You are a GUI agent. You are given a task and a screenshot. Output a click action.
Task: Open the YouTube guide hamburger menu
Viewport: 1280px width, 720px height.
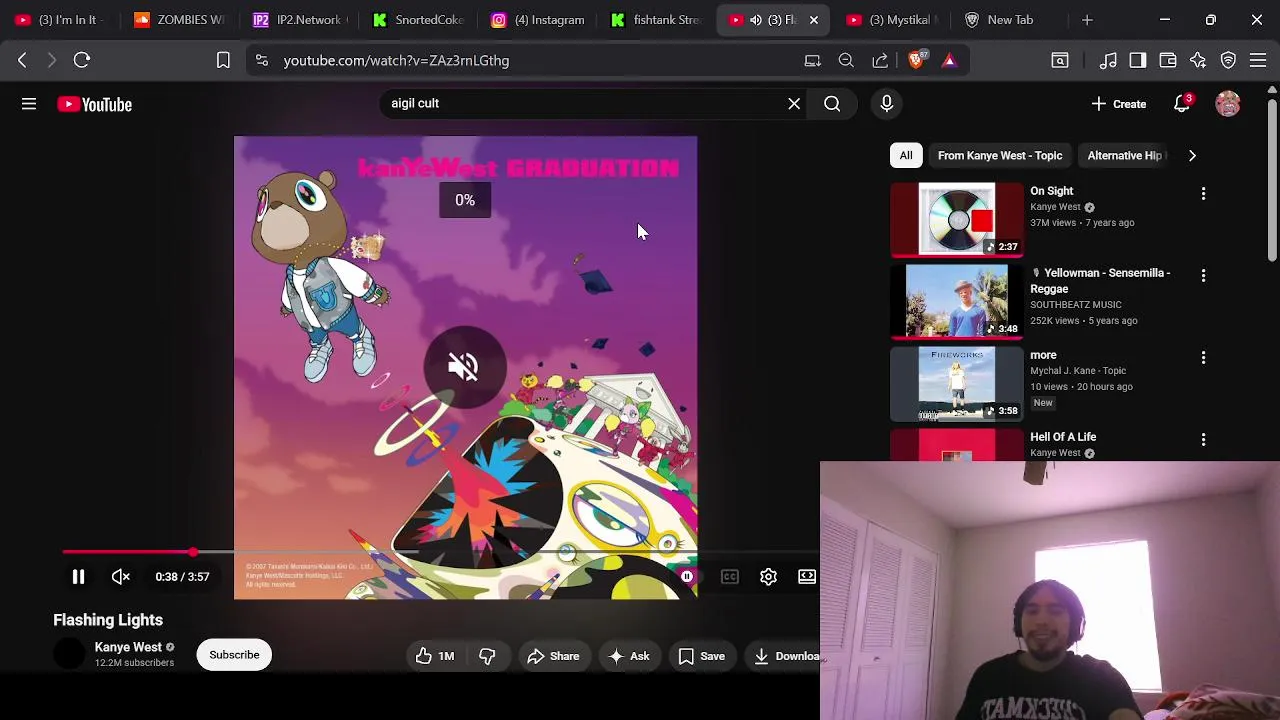click(29, 104)
